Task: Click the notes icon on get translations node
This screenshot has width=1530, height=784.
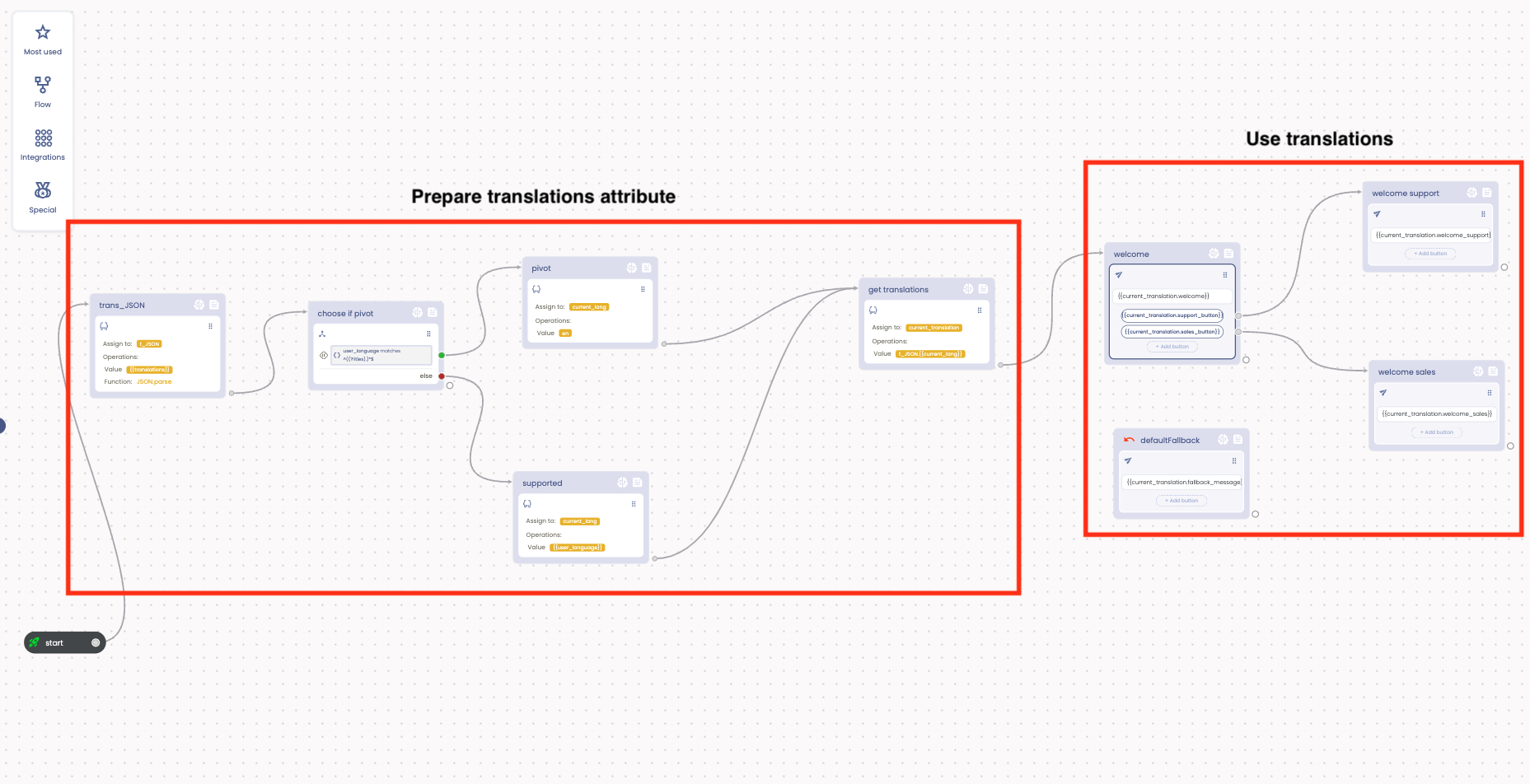Action: tap(983, 289)
